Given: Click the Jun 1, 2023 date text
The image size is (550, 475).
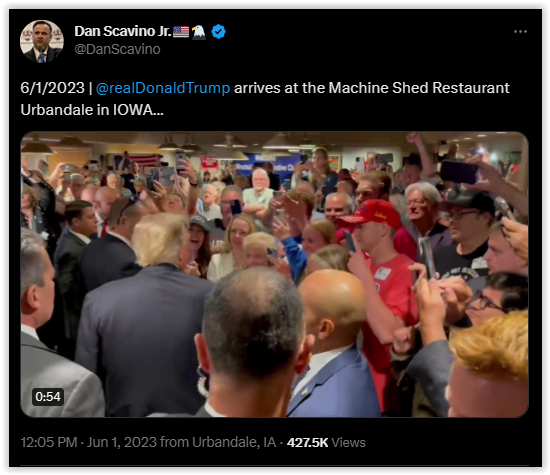Looking at the screenshot, I should [122, 442].
